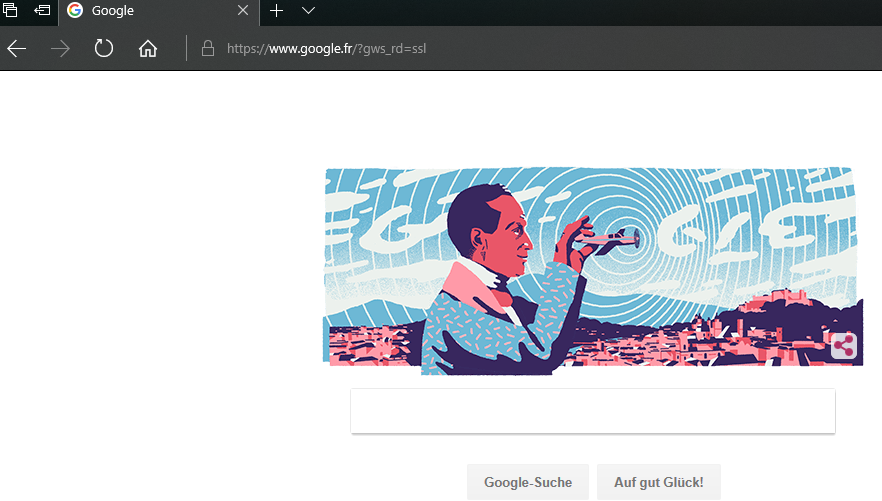Viewport: 882px width, 501px height.
Task: Share the Google doodle
Action: (x=843, y=346)
